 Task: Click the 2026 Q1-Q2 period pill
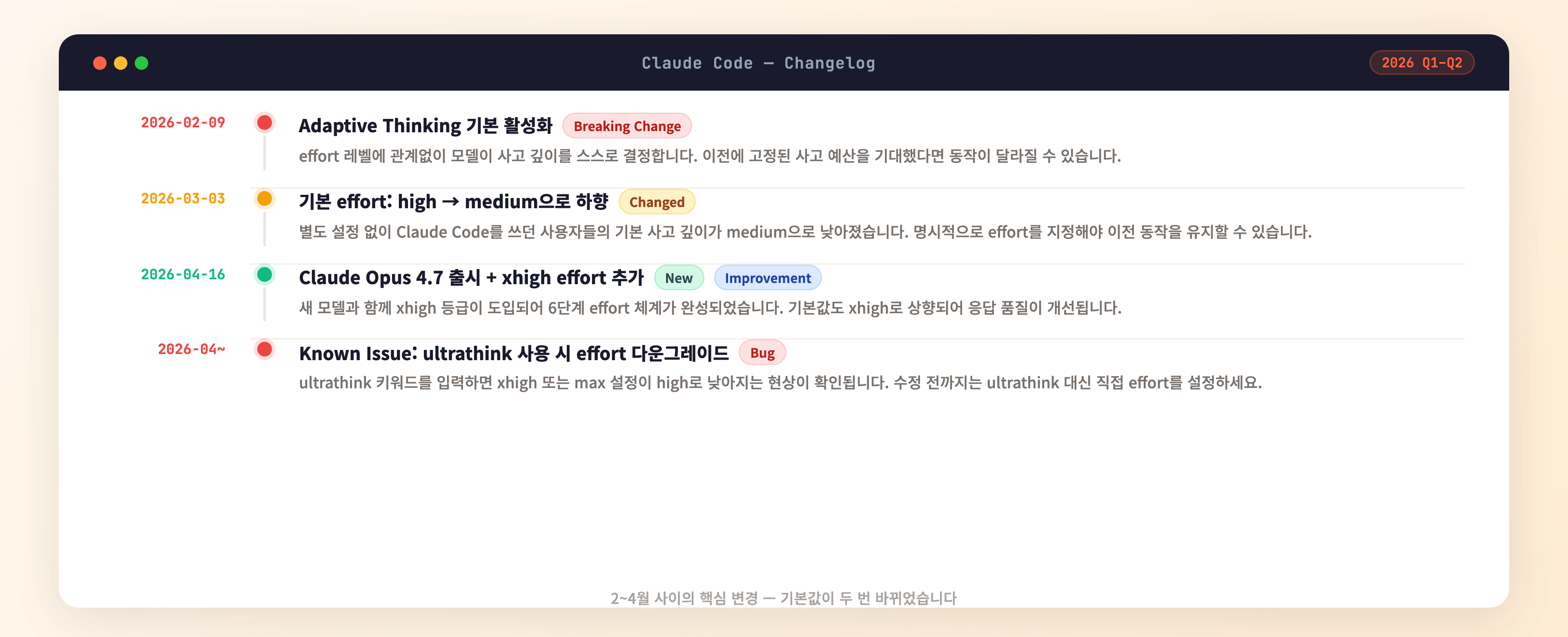1421,63
